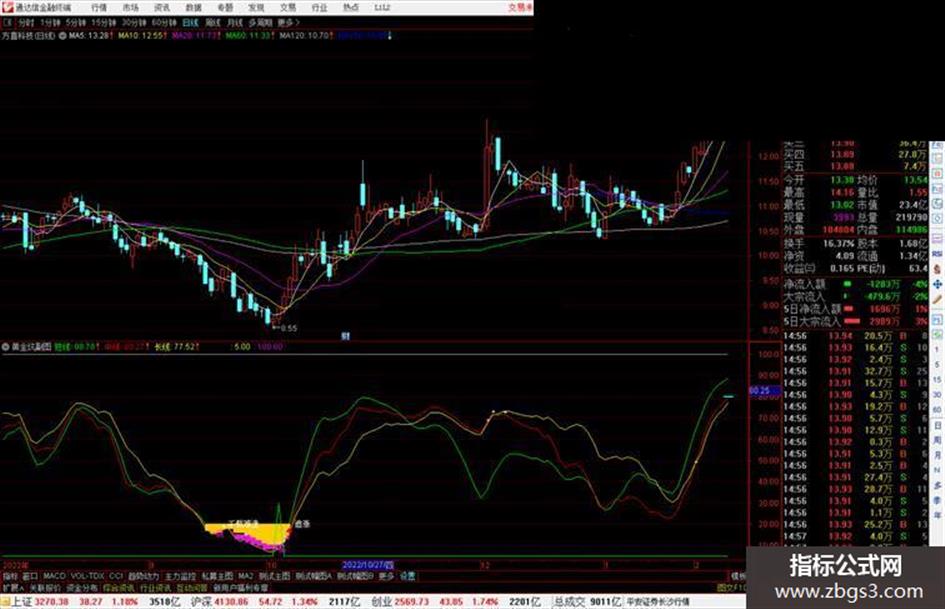Click the 15-minute period sidebar button

pos(937,380)
